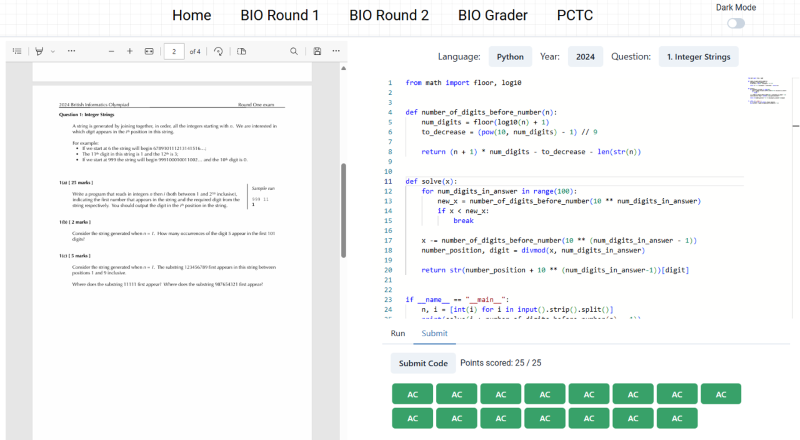Save the PDF using the floppy disk icon

coord(317,51)
